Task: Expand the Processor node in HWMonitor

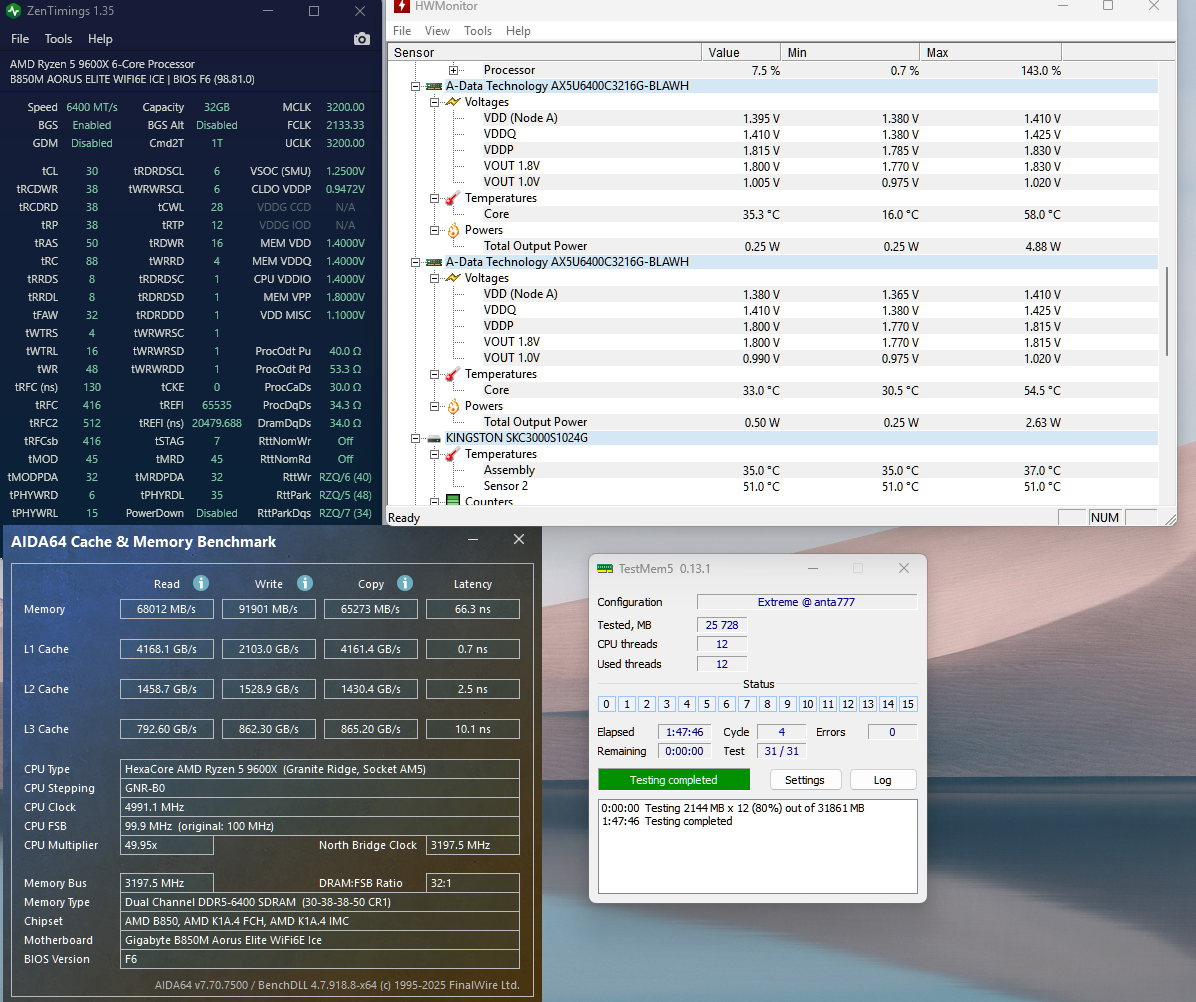Action: pos(453,70)
